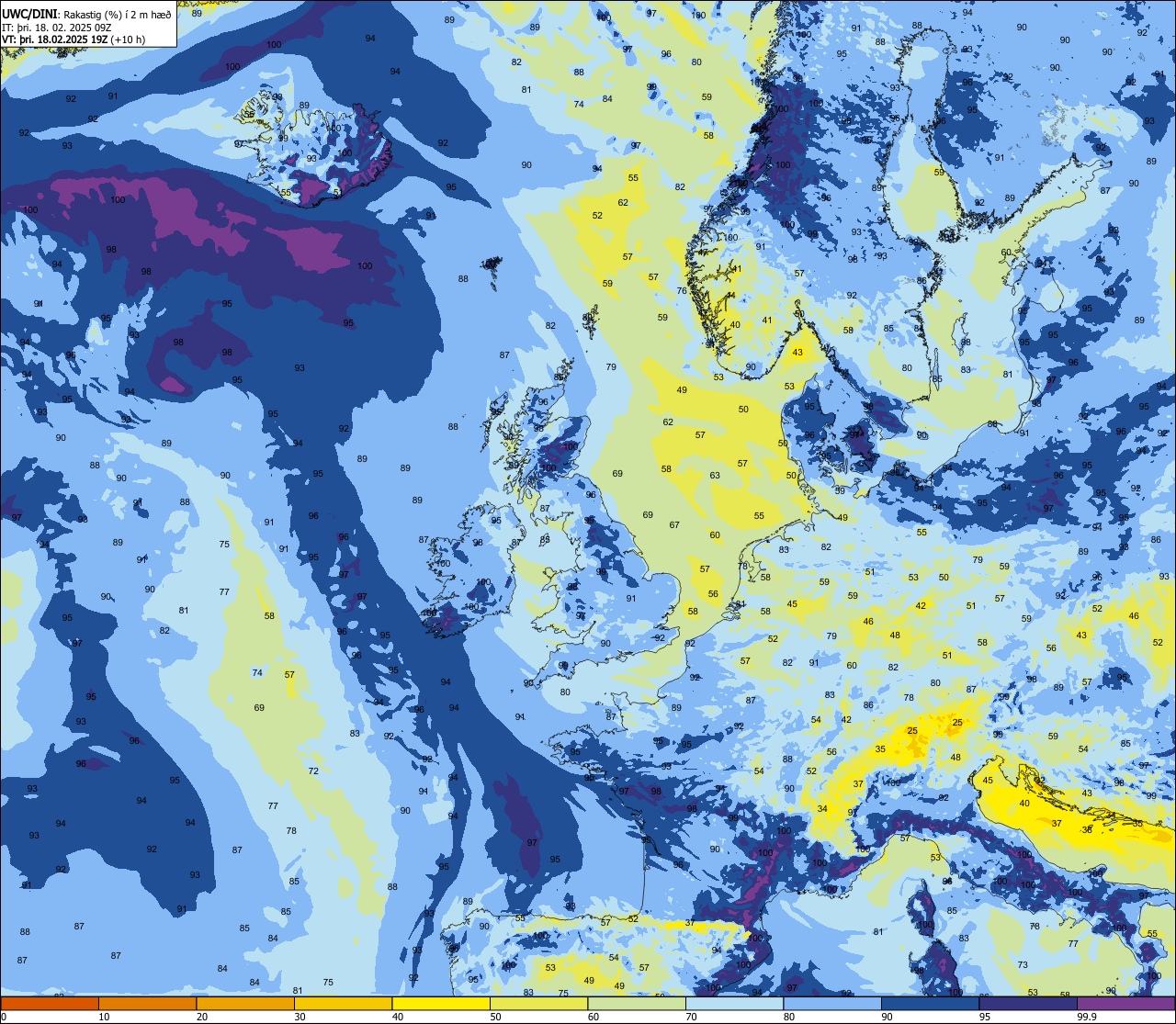
Task: Click the "99.9" legend tick label
Action: click(x=1087, y=1017)
